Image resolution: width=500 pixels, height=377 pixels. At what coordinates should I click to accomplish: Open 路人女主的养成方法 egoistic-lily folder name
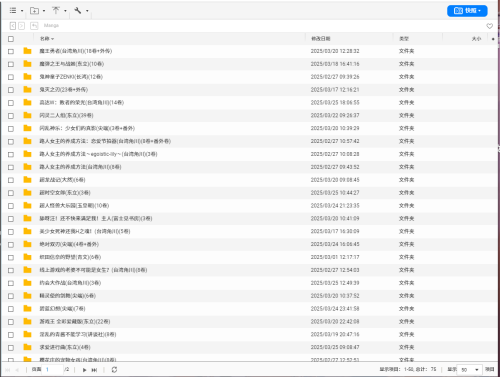pyautogui.click(x=98, y=154)
